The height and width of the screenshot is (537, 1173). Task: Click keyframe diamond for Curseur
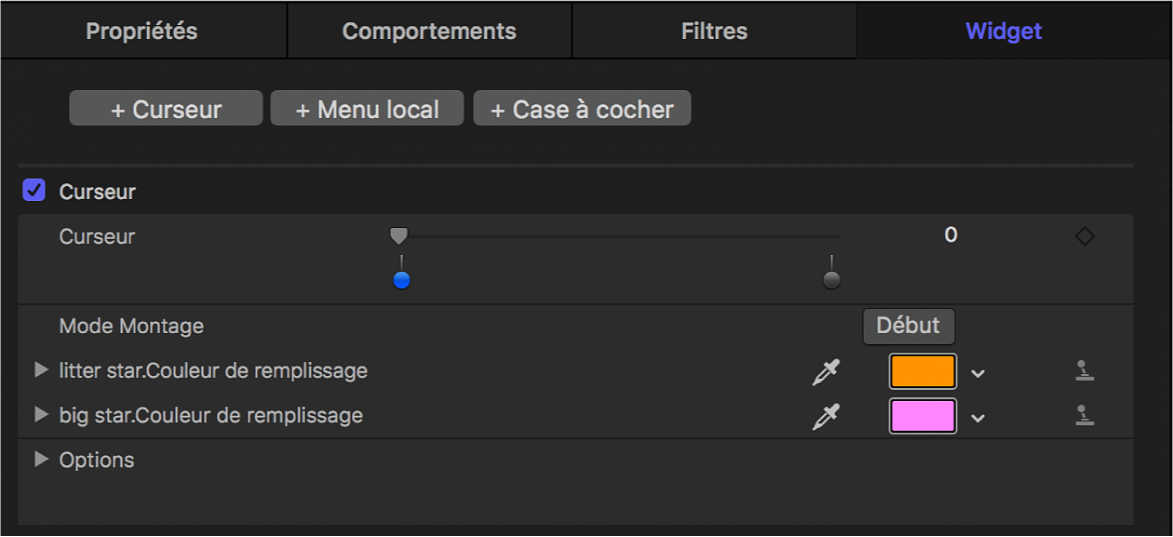point(1084,237)
